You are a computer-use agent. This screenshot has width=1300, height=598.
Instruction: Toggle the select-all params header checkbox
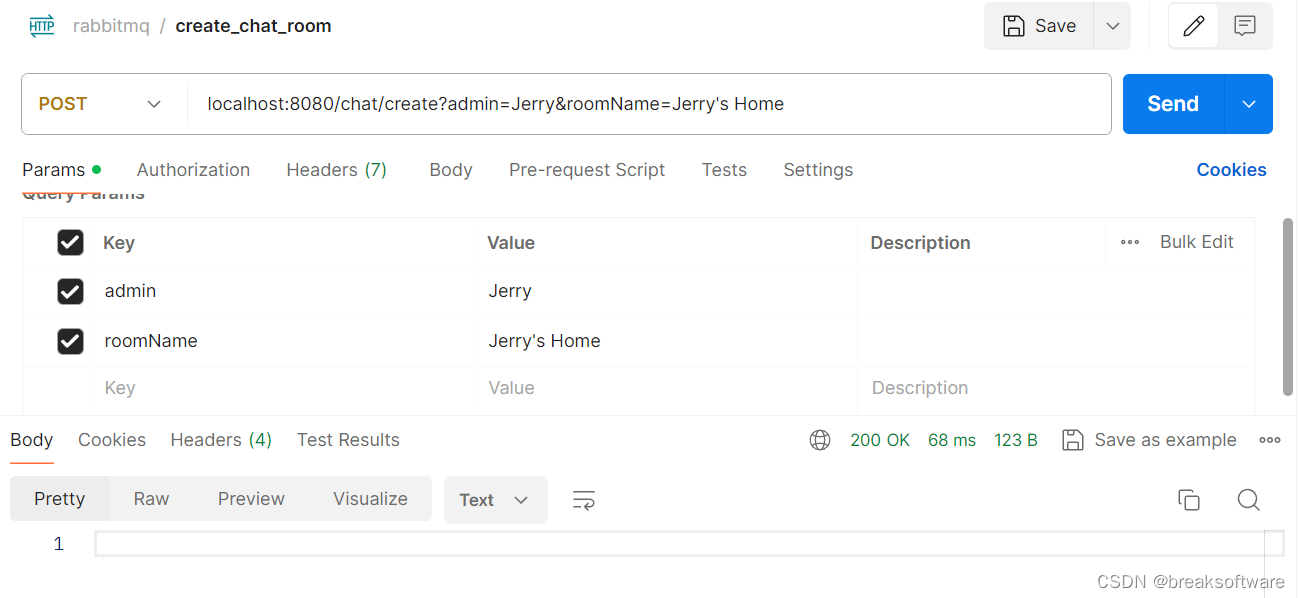[x=70, y=242]
